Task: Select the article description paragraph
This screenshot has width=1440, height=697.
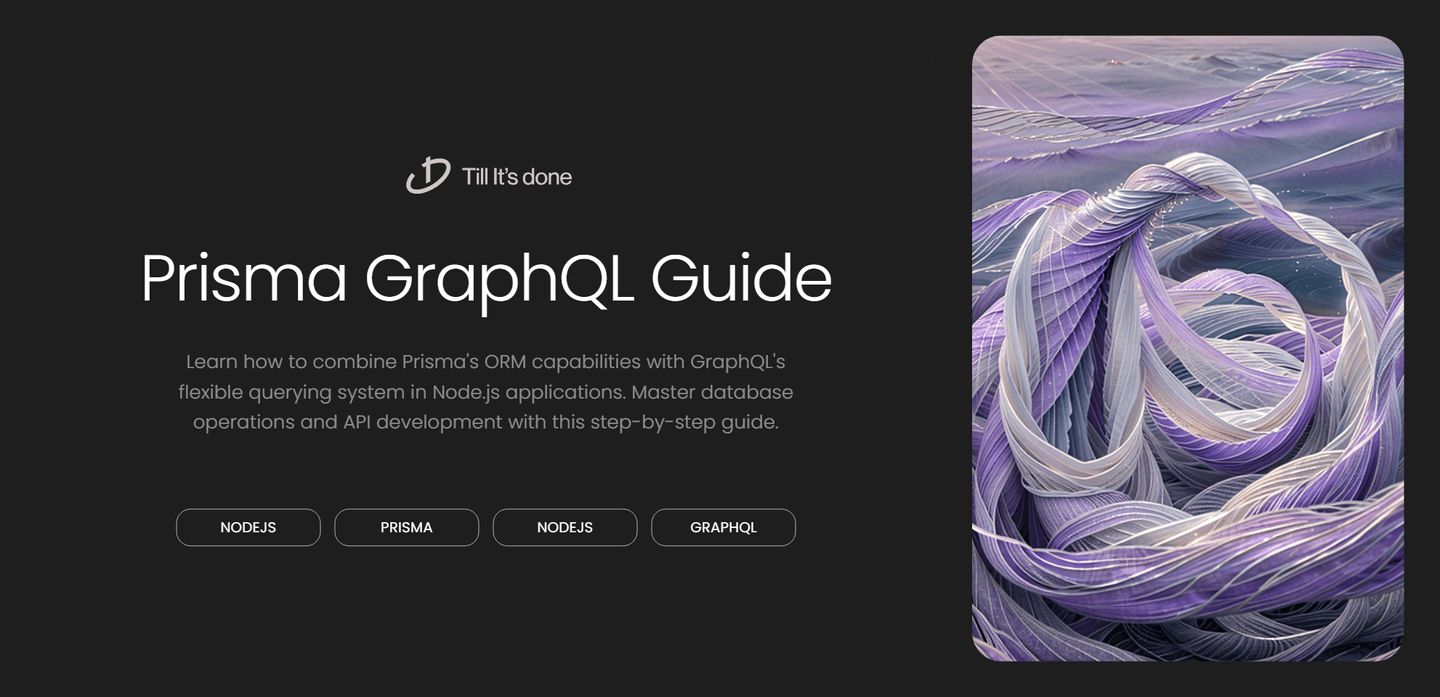Action: point(488,391)
